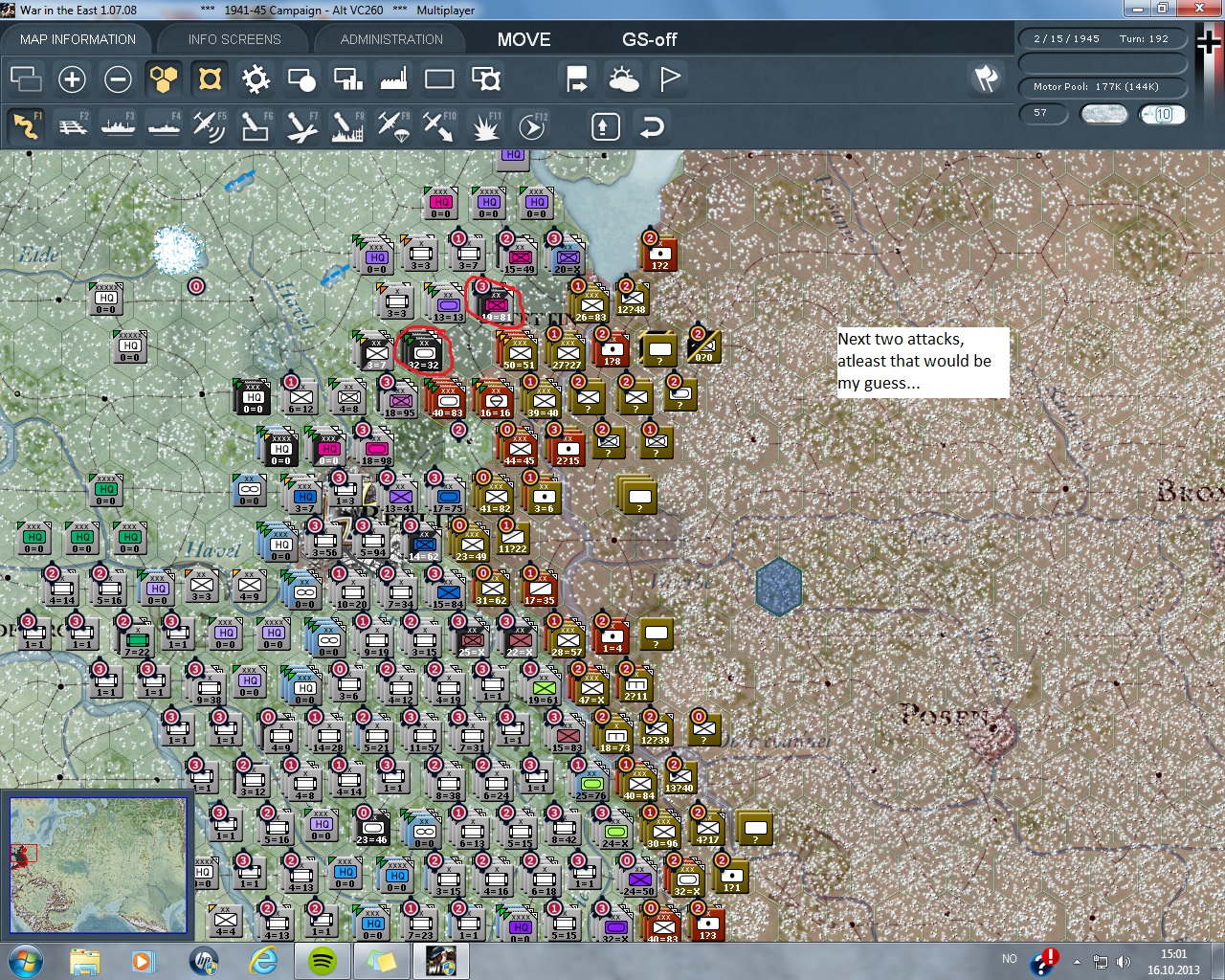This screenshot has width=1225, height=980.
Task: Open Internet Explorer from the taskbar
Action: pyautogui.click(x=263, y=961)
